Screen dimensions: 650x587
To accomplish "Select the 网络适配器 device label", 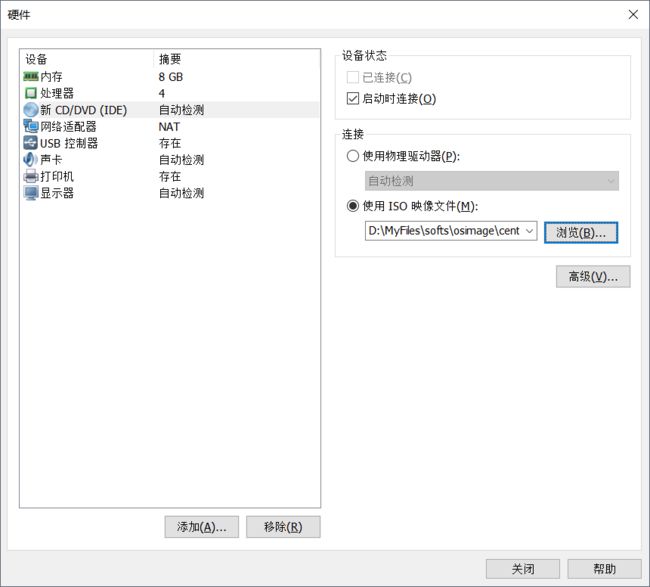I will (x=68, y=126).
